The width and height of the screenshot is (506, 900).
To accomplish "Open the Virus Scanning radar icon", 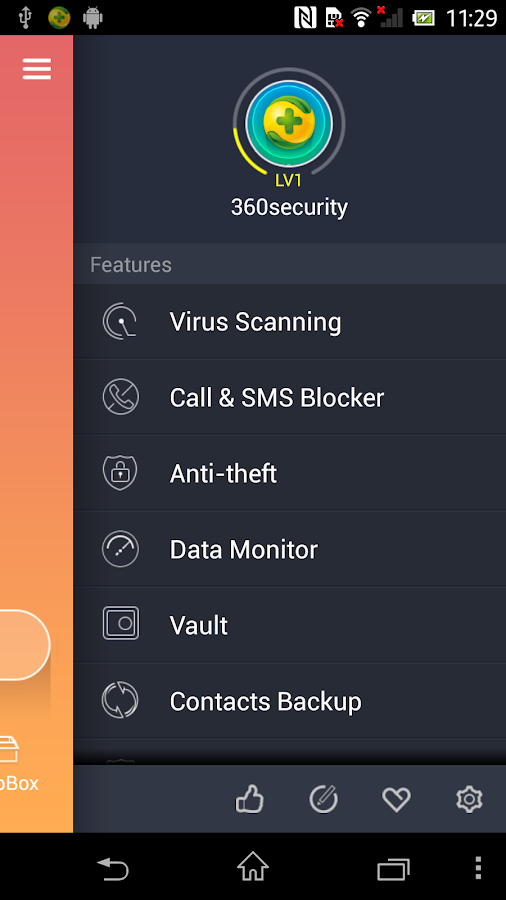I will pyautogui.click(x=120, y=321).
